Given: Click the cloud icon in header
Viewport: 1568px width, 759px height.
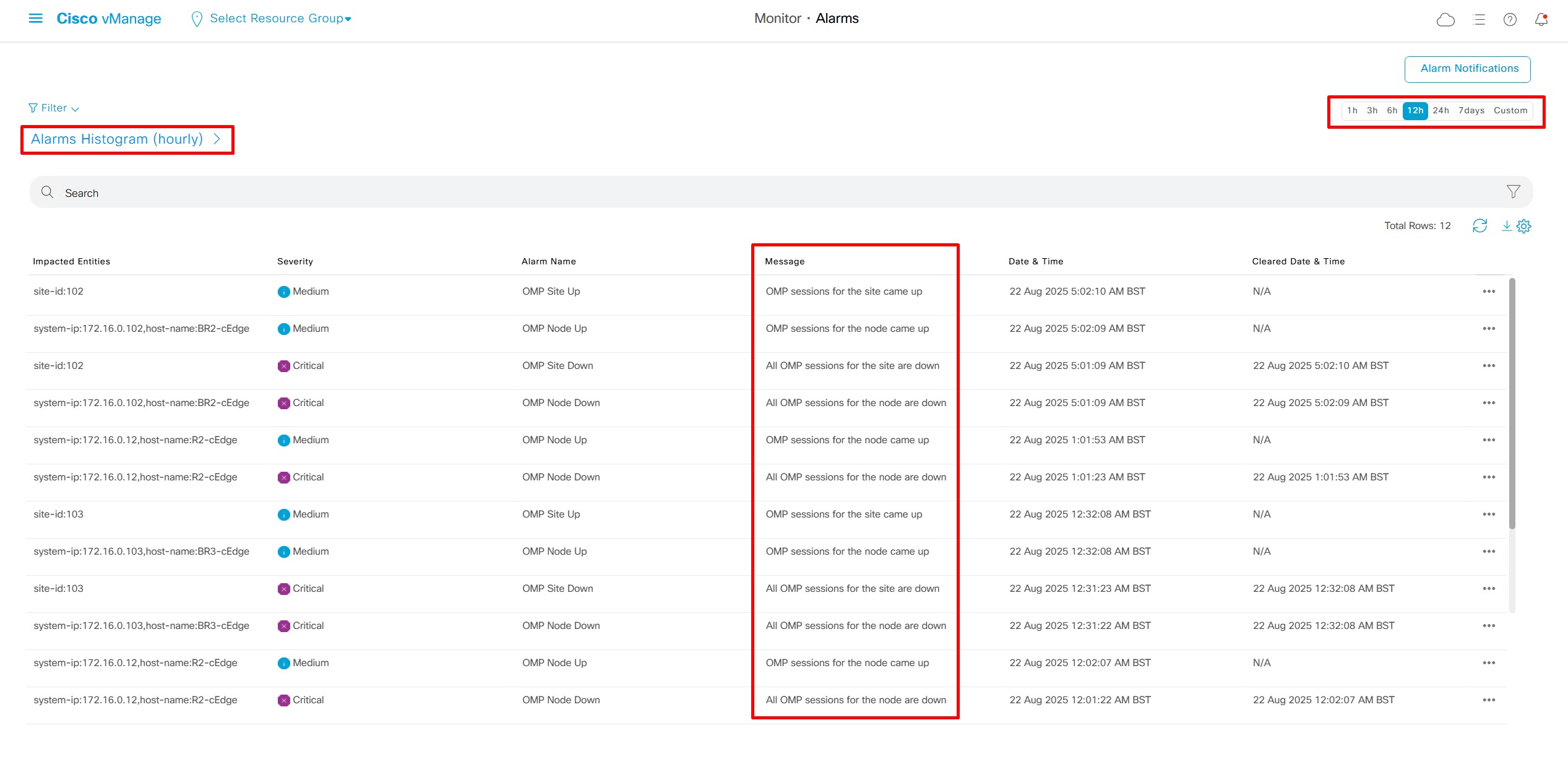Looking at the screenshot, I should [1445, 20].
